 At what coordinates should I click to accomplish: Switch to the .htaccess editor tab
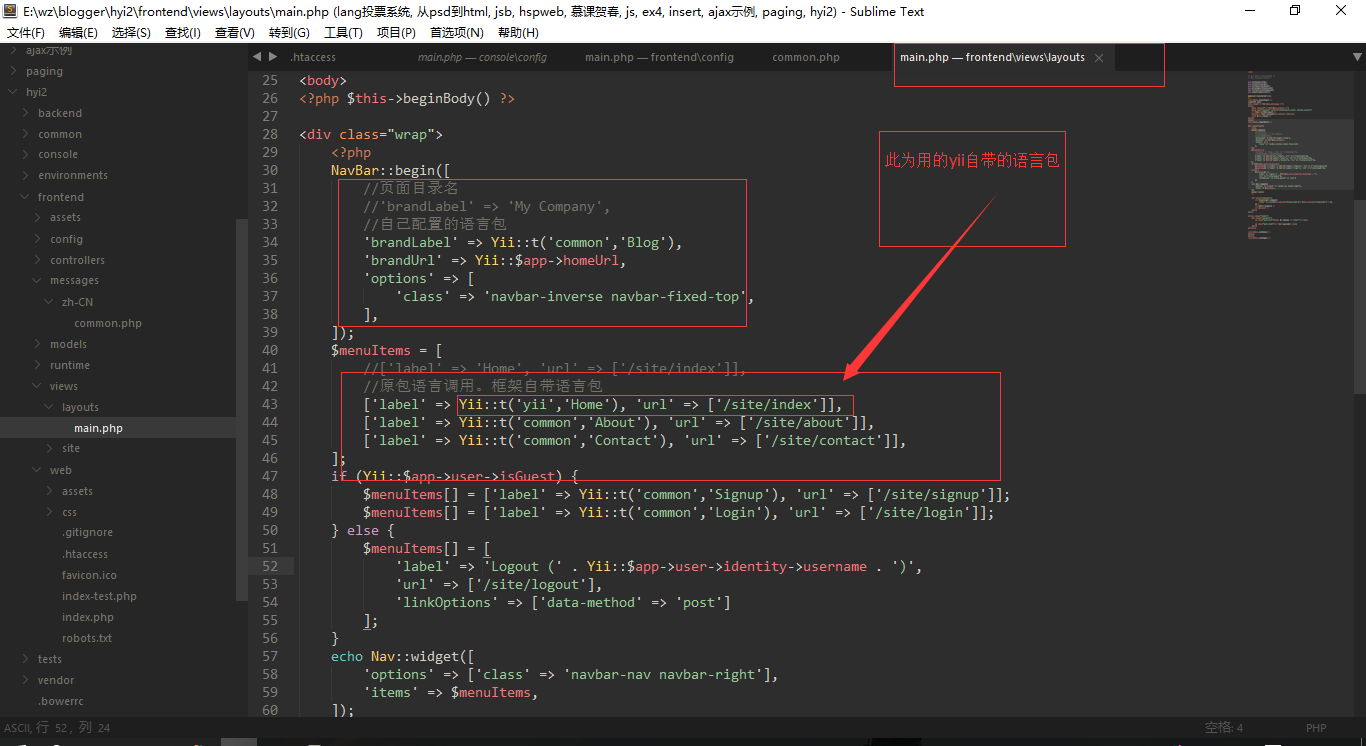(x=313, y=57)
